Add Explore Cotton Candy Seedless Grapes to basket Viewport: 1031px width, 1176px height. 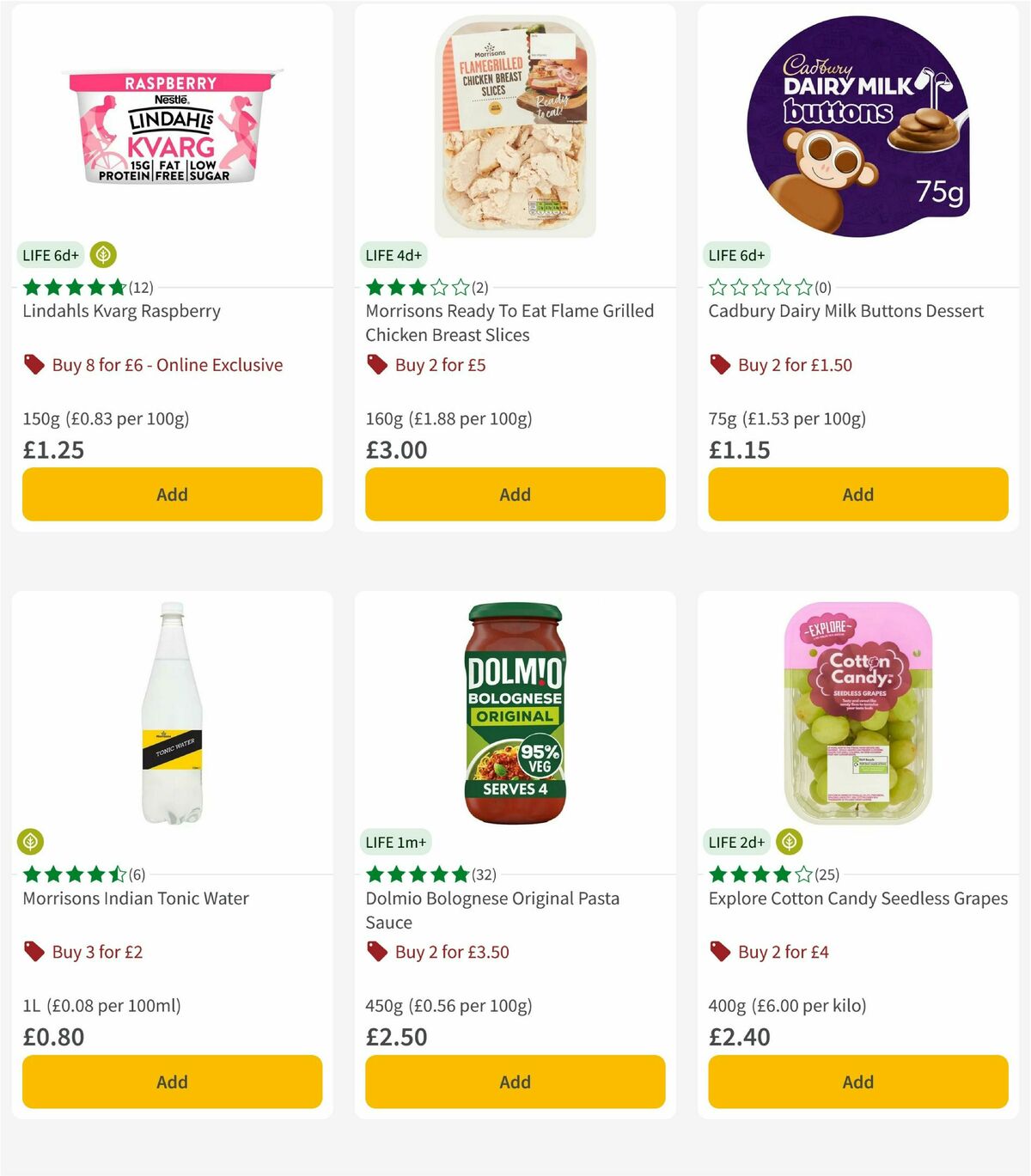tap(857, 1082)
